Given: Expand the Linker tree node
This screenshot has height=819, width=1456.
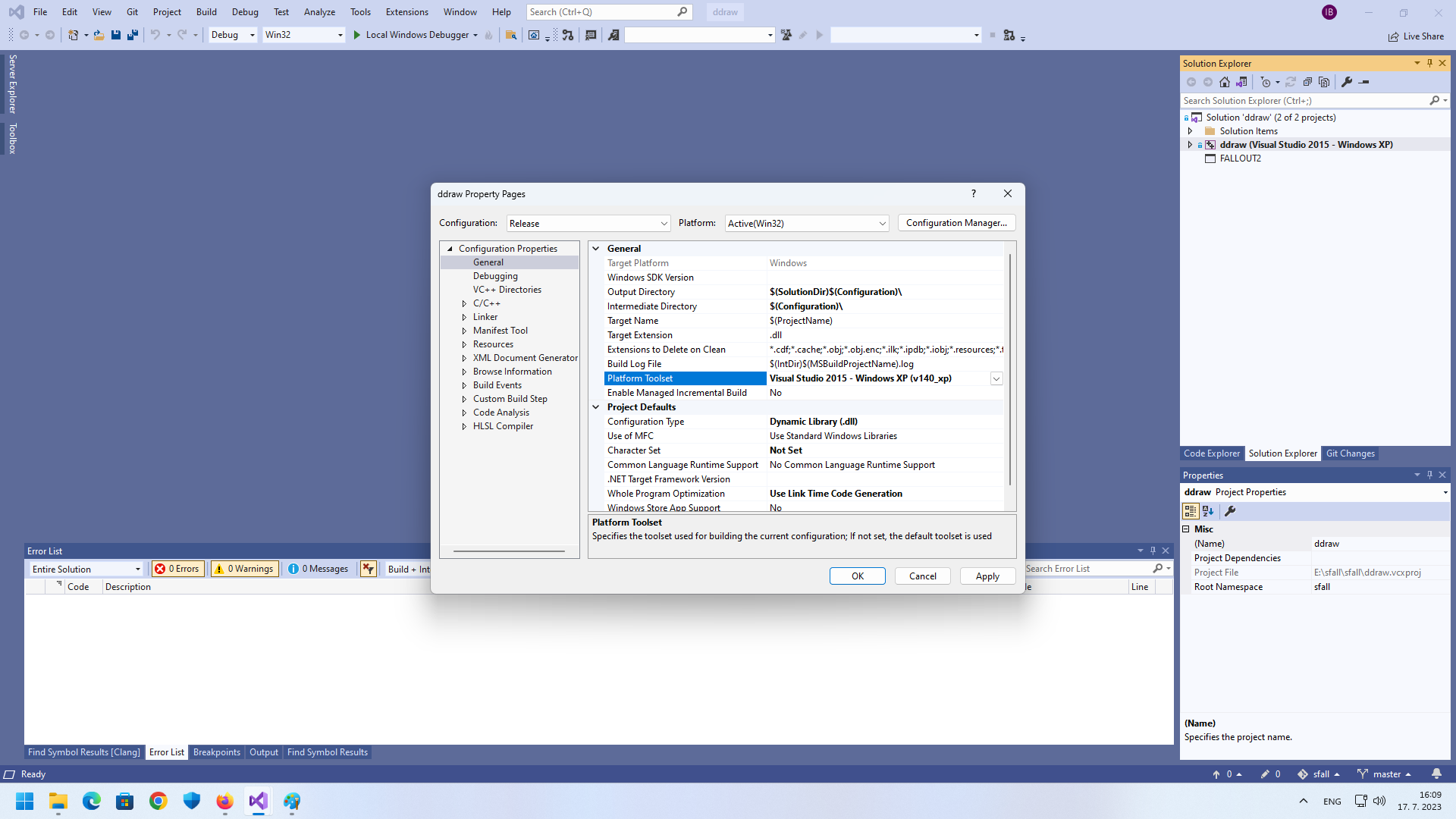Looking at the screenshot, I should pyautogui.click(x=464, y=317).
